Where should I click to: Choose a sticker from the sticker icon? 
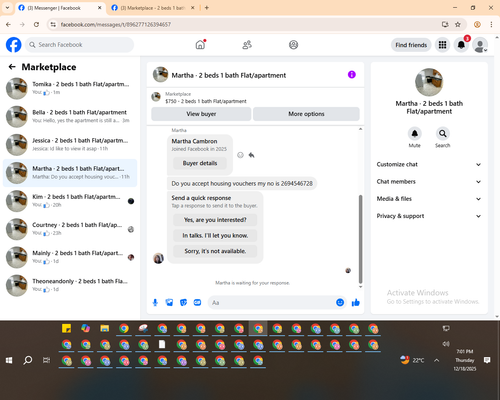pos(183,302)
